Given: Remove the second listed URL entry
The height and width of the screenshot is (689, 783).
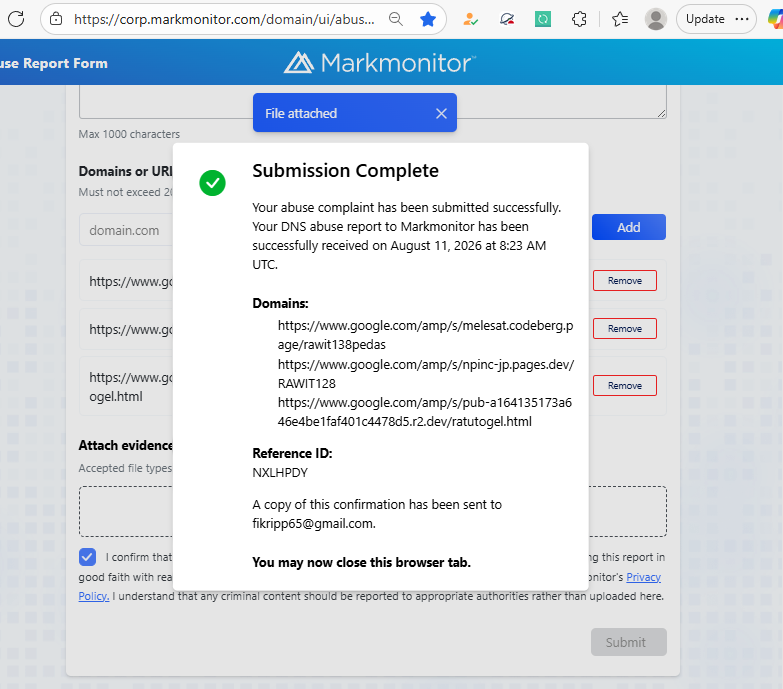Looking at the screenshot, I should 625,329.
